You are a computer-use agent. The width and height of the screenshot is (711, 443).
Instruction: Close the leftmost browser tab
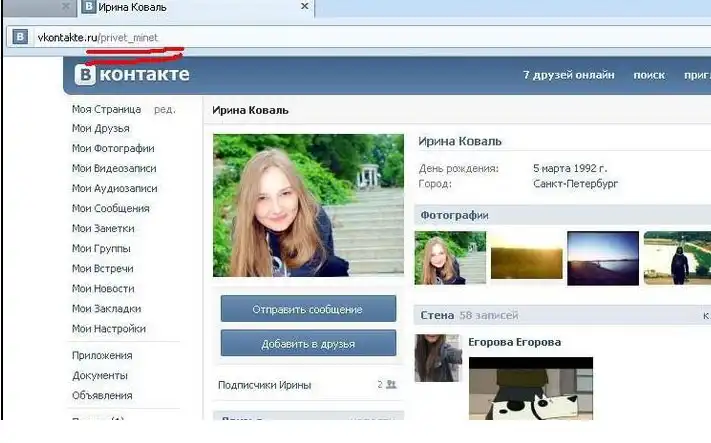(x=67, y=7)
